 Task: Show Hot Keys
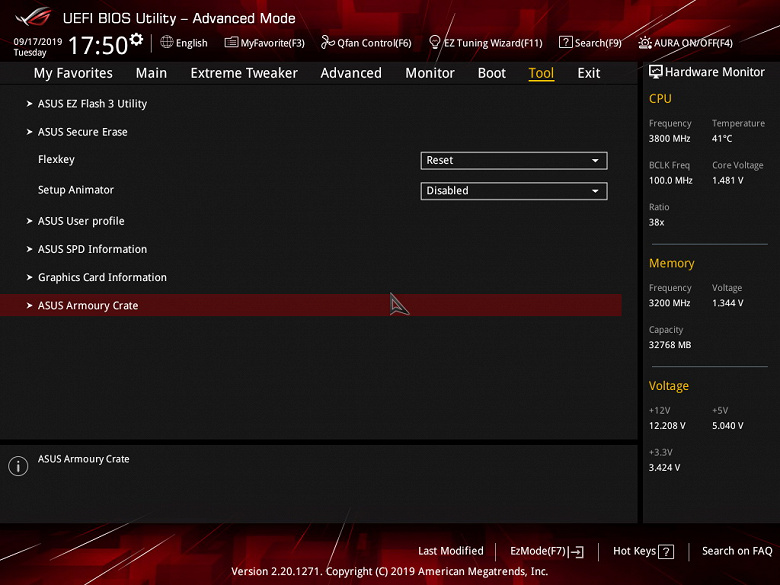(634, 551)
